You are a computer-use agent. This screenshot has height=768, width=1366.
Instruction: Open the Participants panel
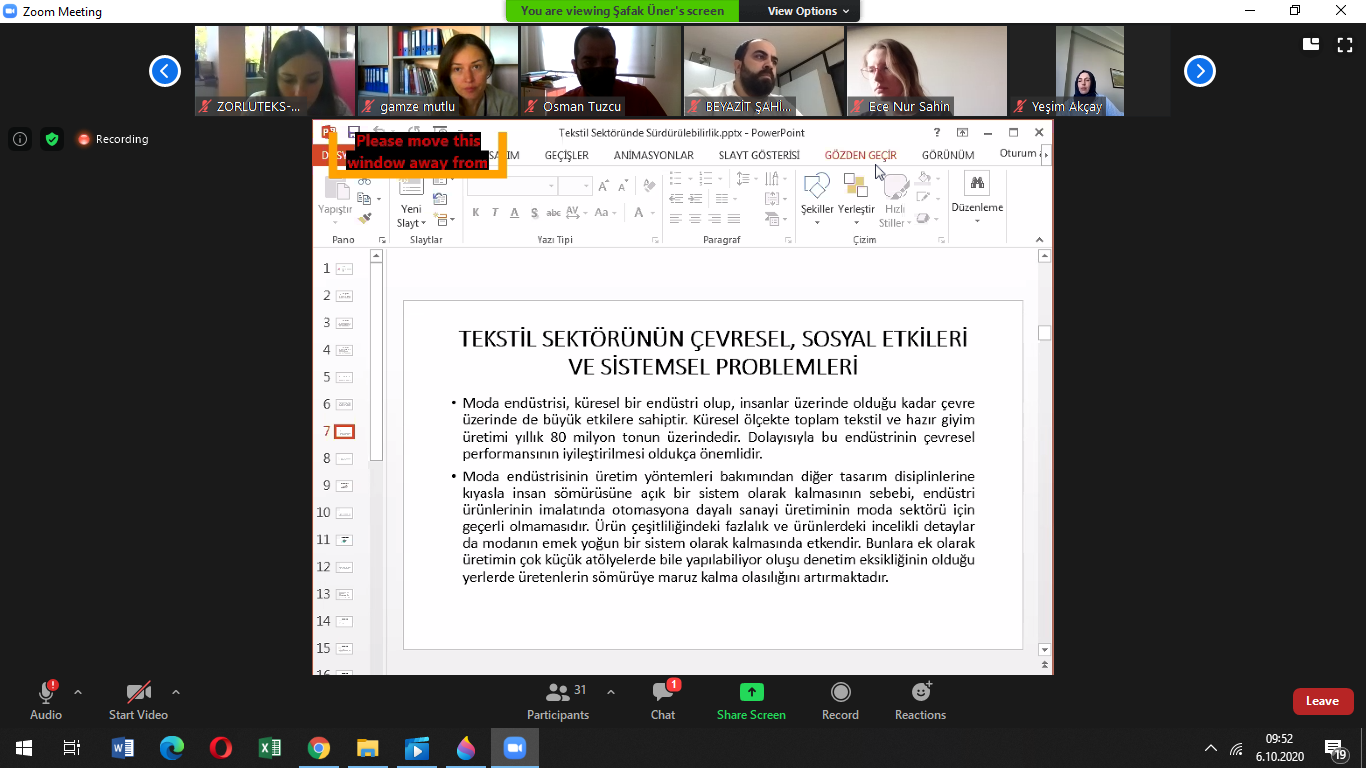point(558,700)
